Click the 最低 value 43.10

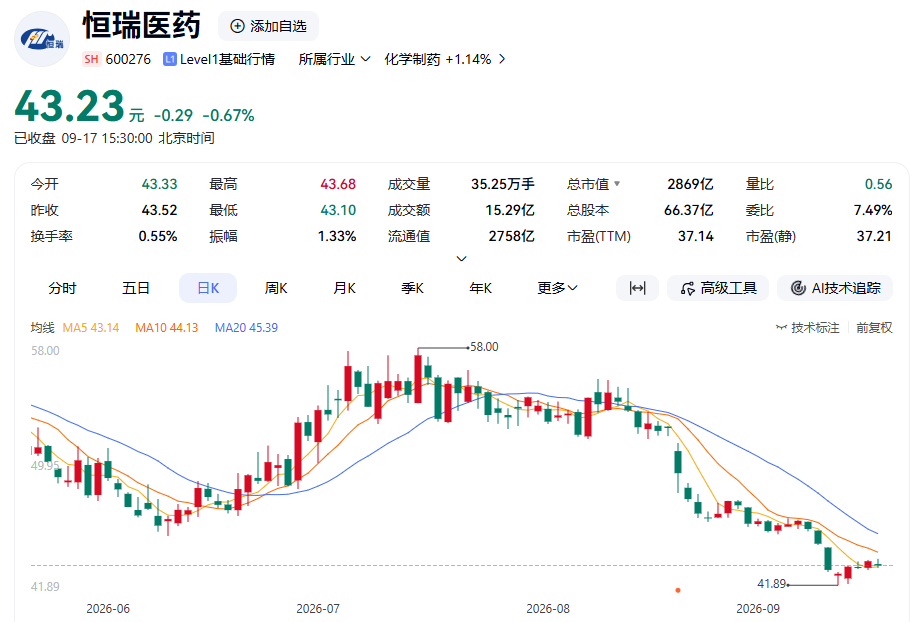click(x=338, y=210)
